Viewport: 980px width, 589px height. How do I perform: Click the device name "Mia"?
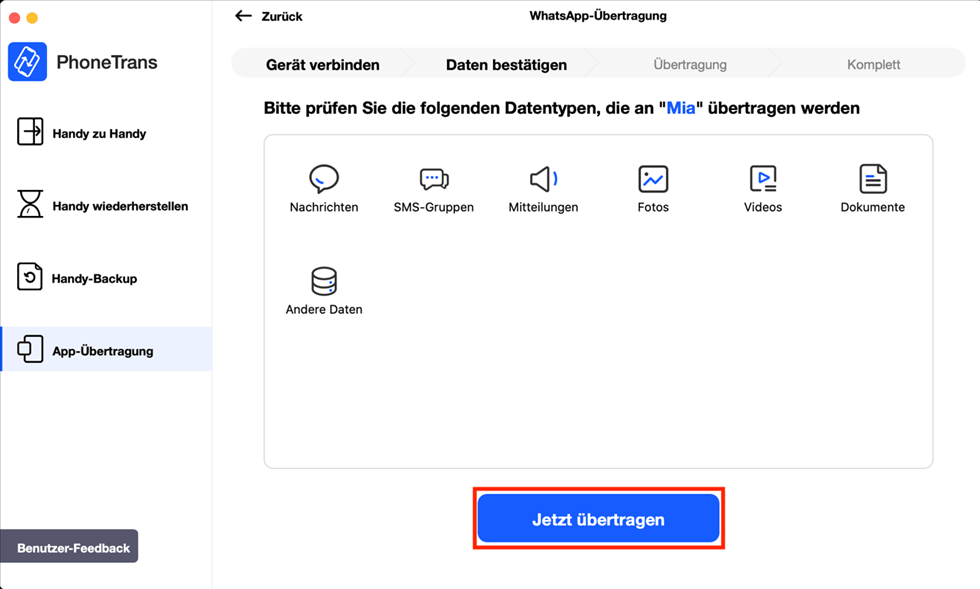pos(681,108)
